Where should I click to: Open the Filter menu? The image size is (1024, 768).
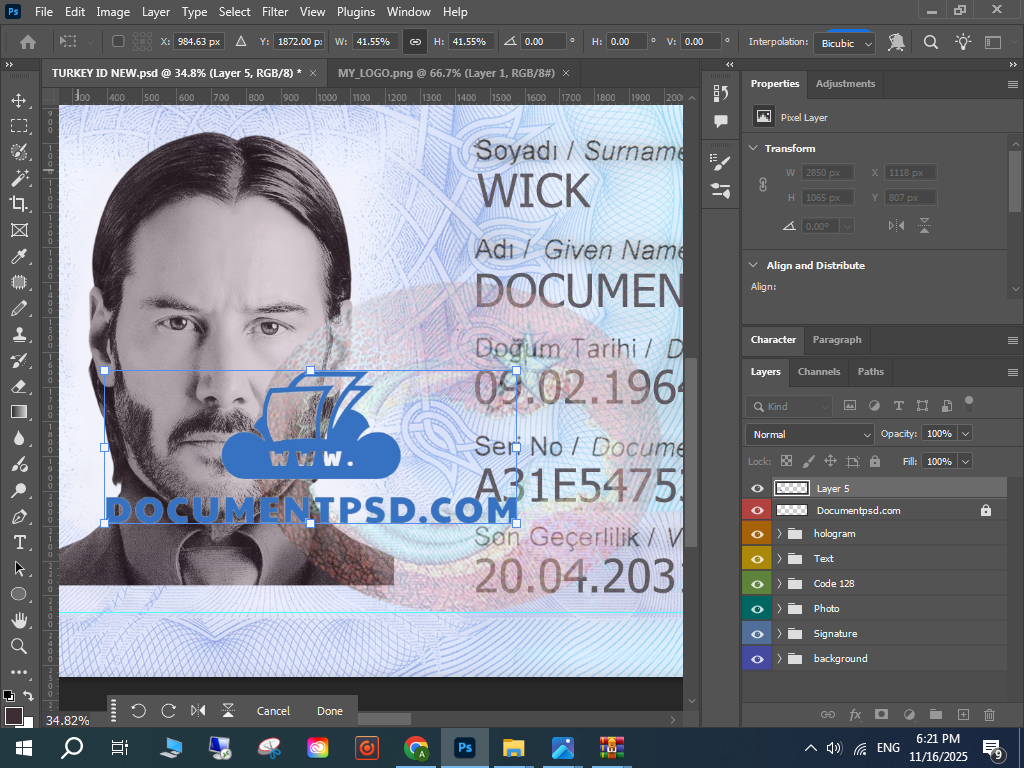[274, 12]
